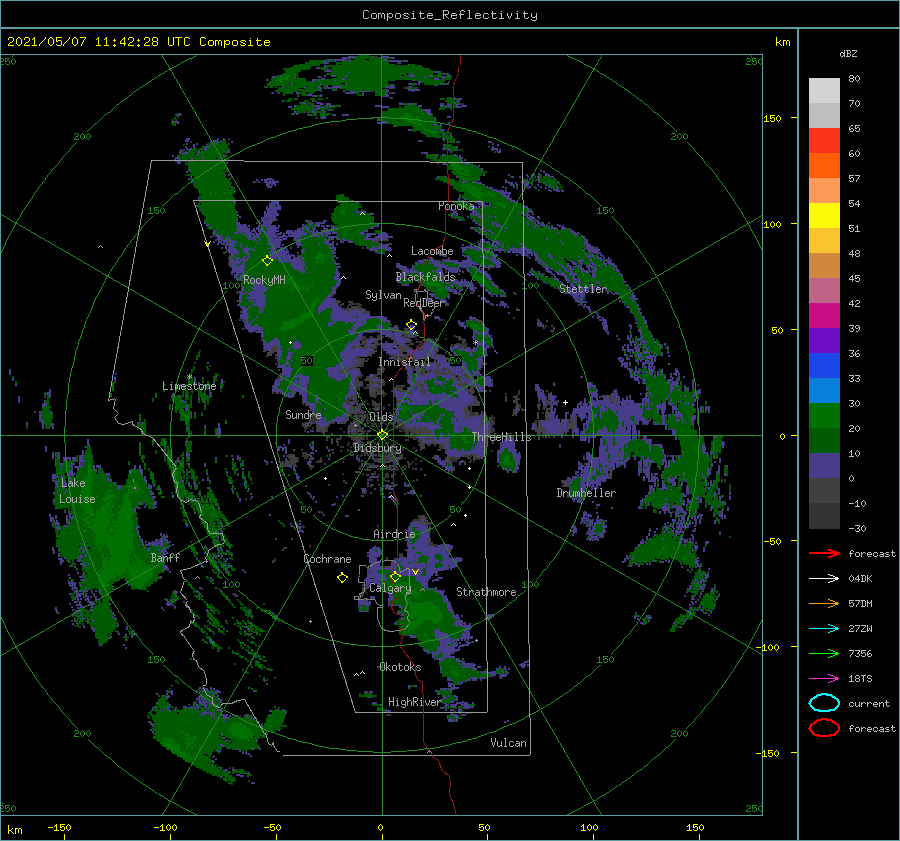Click the Calgary label
The height and width of the screenshot is (841, 900).
(390, 588)
